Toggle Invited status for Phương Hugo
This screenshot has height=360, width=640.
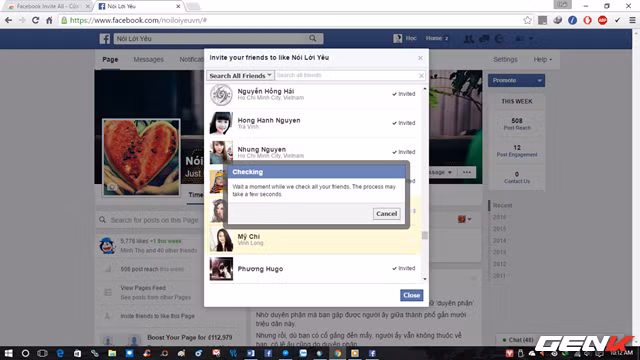coord(404,268)
